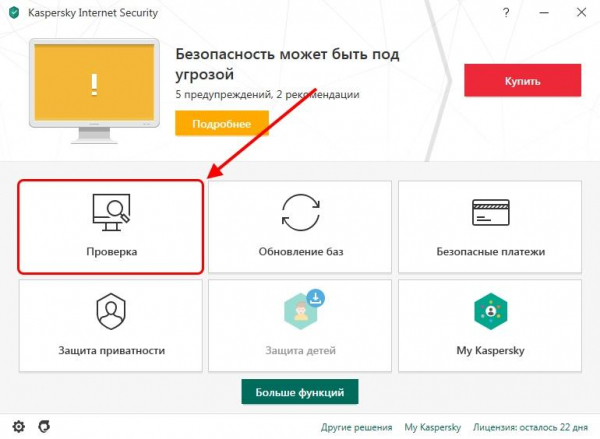Click the Защита детей label
Image resolution: width=600 pixels, height=439 pixels.
coord(301,351)
